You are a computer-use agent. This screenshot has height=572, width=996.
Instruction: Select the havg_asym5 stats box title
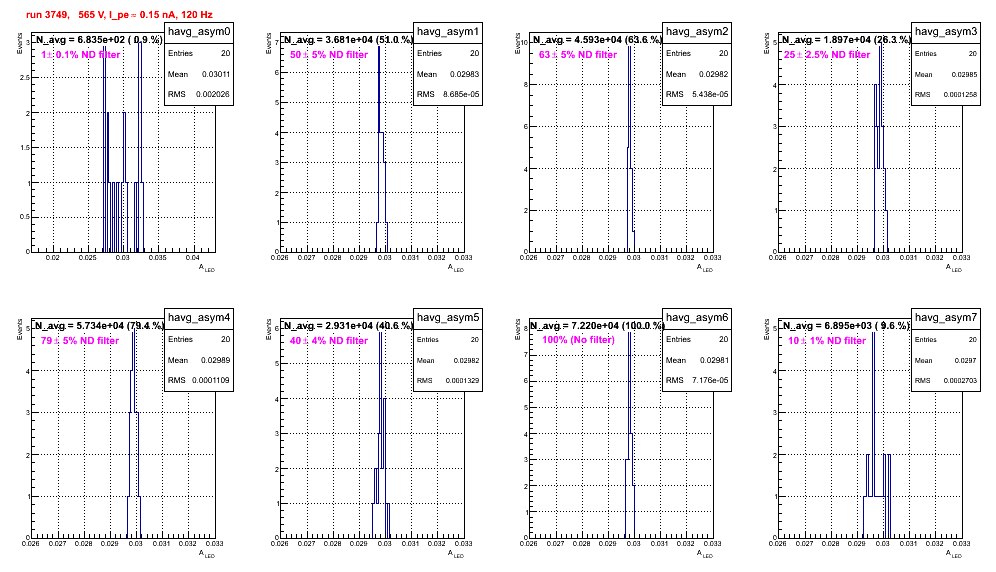click(448, 318)
